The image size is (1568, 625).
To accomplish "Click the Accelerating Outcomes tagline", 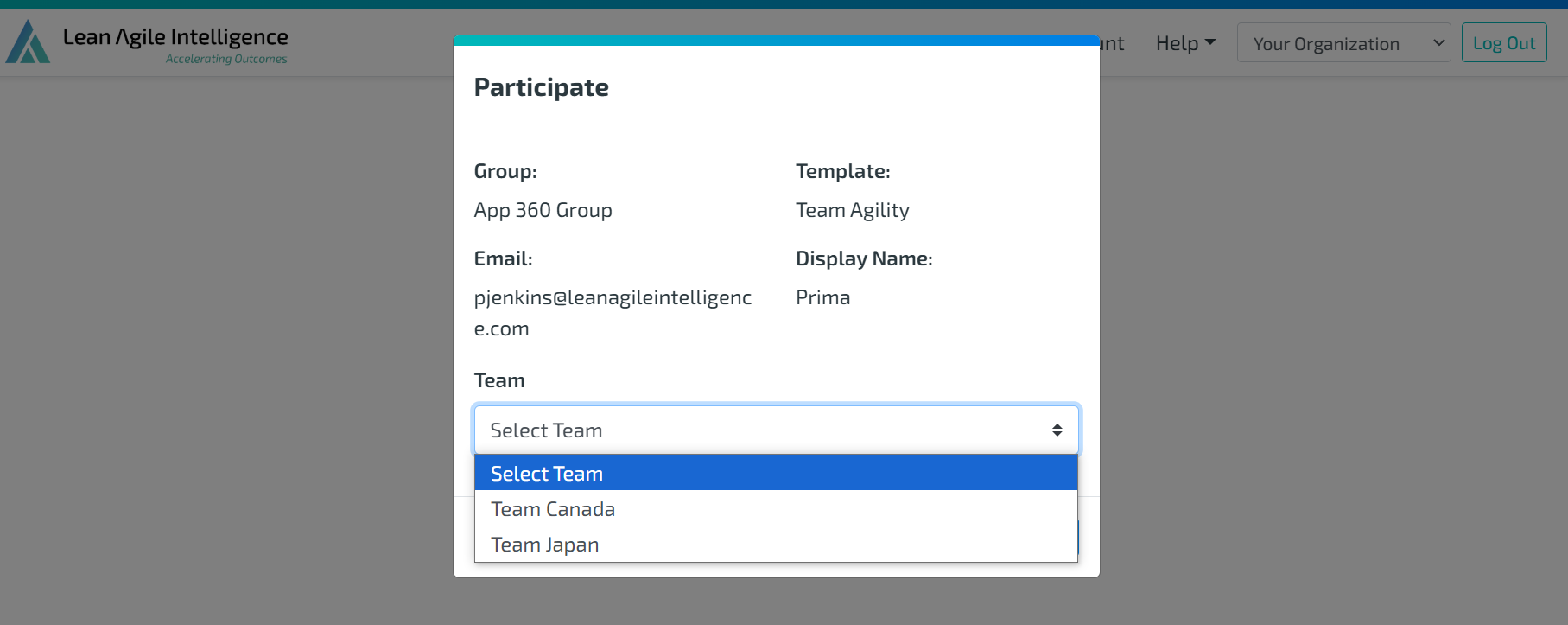I will [226, 59].
